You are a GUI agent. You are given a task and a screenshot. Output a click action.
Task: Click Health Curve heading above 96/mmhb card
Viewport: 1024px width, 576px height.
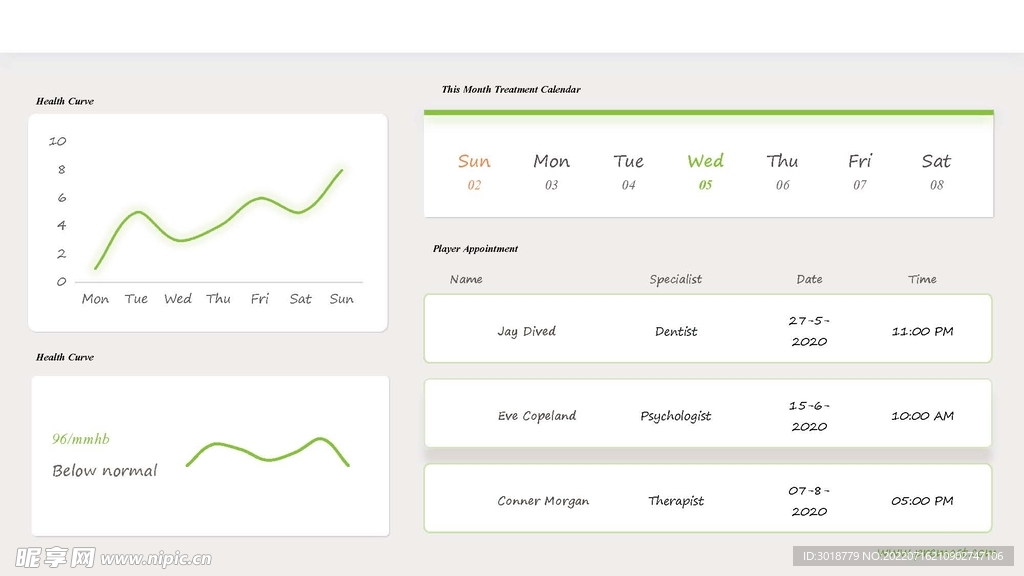point(65,357)
